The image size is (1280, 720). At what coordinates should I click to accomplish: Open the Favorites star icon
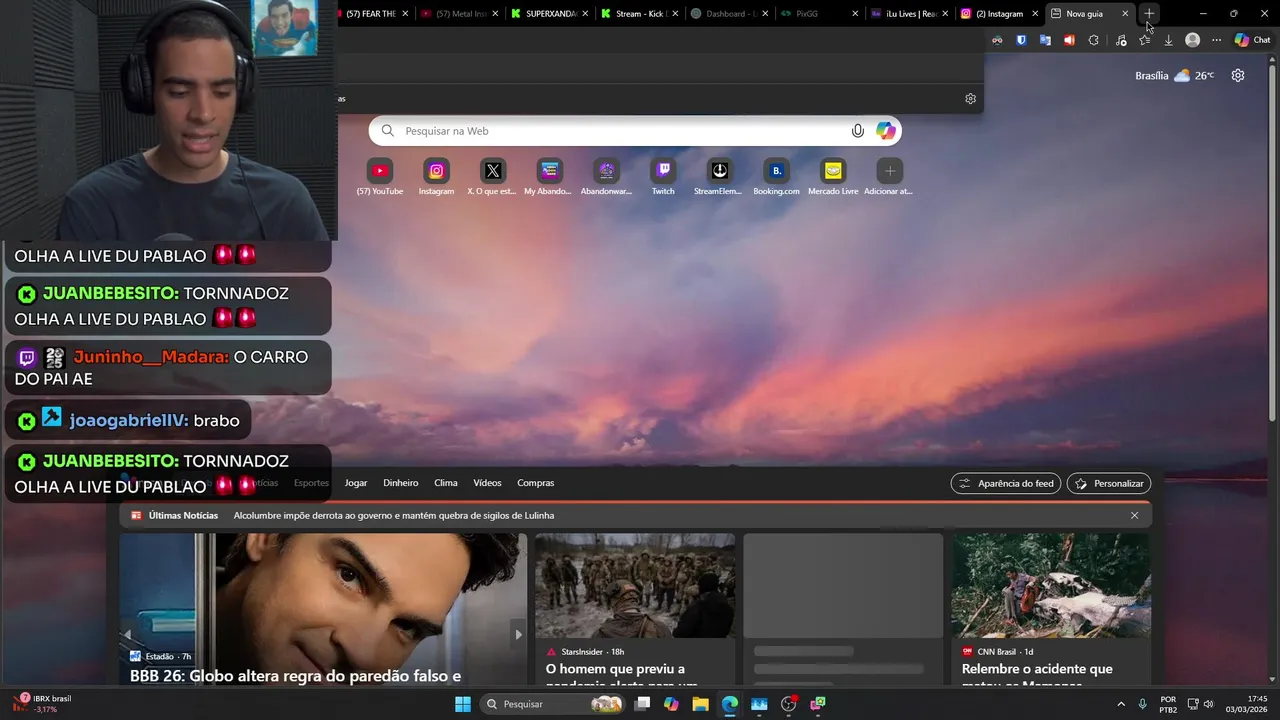pyautogui.click(x=1145, y=40)
